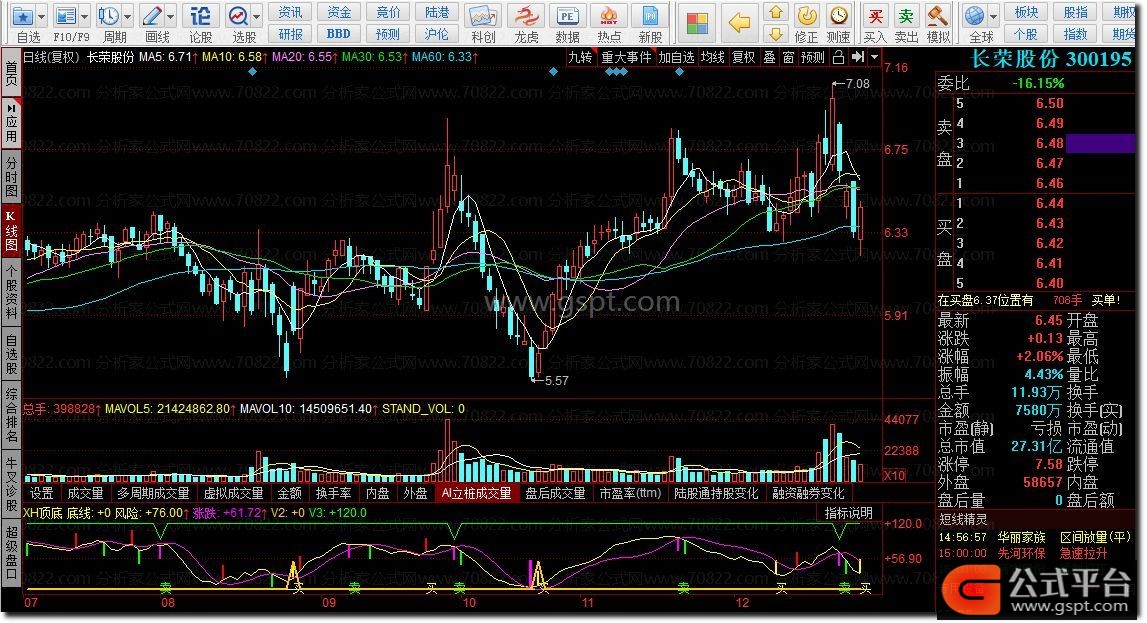The image size is (1147, 623).
Task: Expand the 选股 dropdown arrow
Action: click(x=256, y=17)
